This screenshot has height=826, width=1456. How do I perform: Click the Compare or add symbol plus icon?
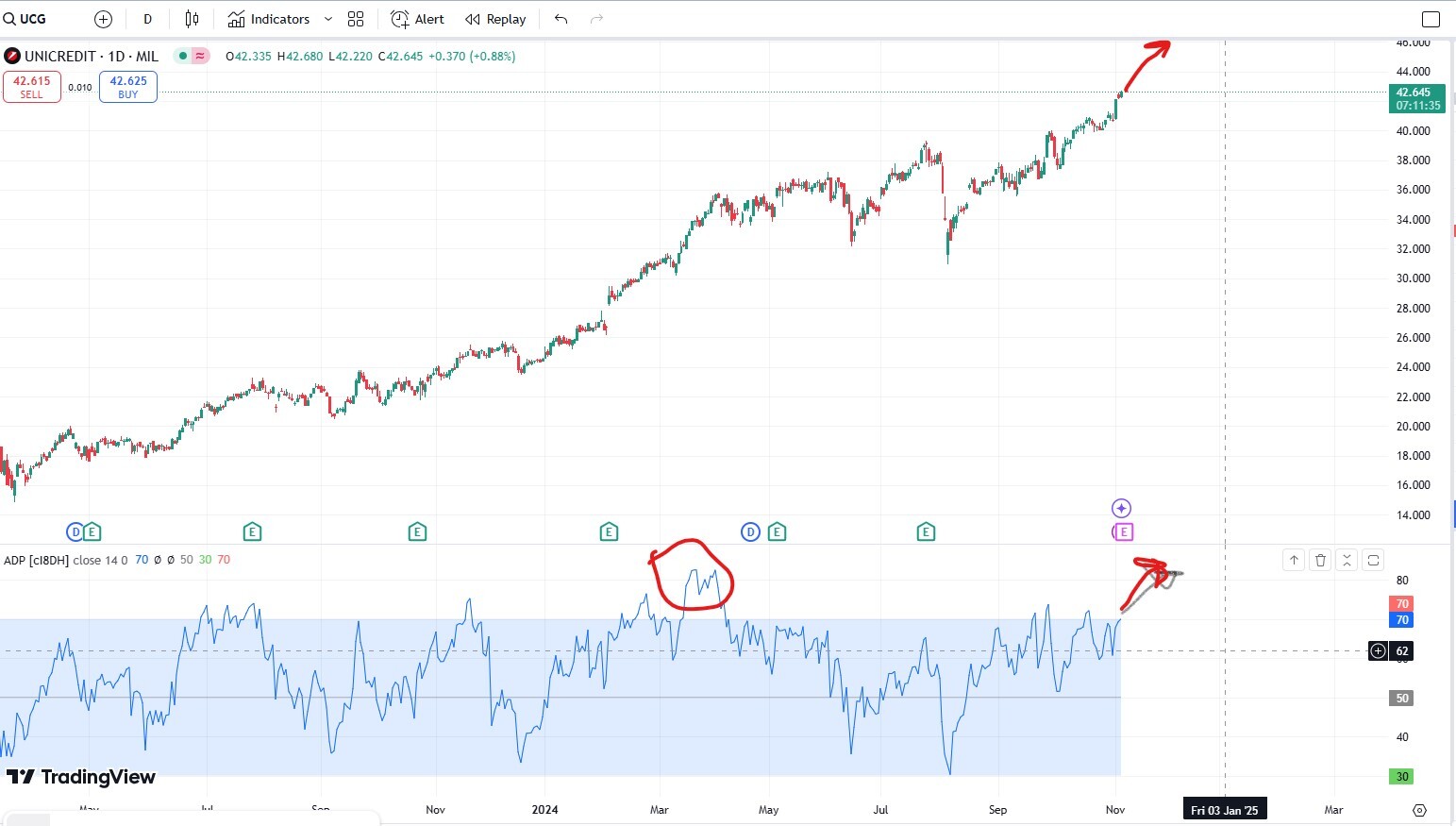tap(104, 19)
